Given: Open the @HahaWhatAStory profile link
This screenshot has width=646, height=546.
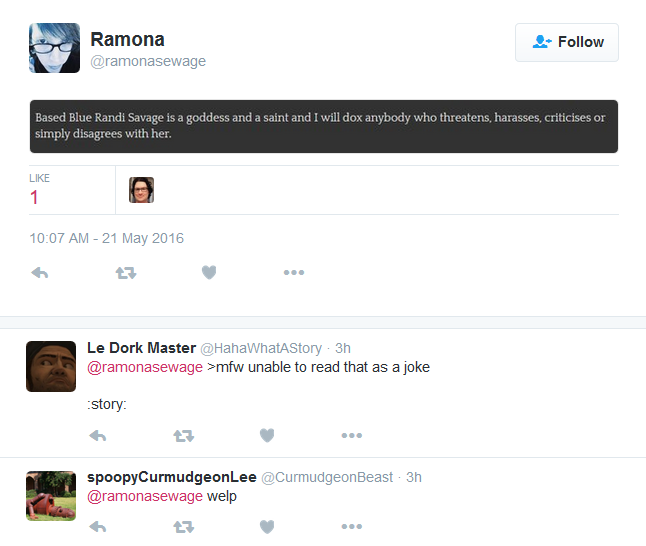Looking at the screenshot, I should coord(261,348).
